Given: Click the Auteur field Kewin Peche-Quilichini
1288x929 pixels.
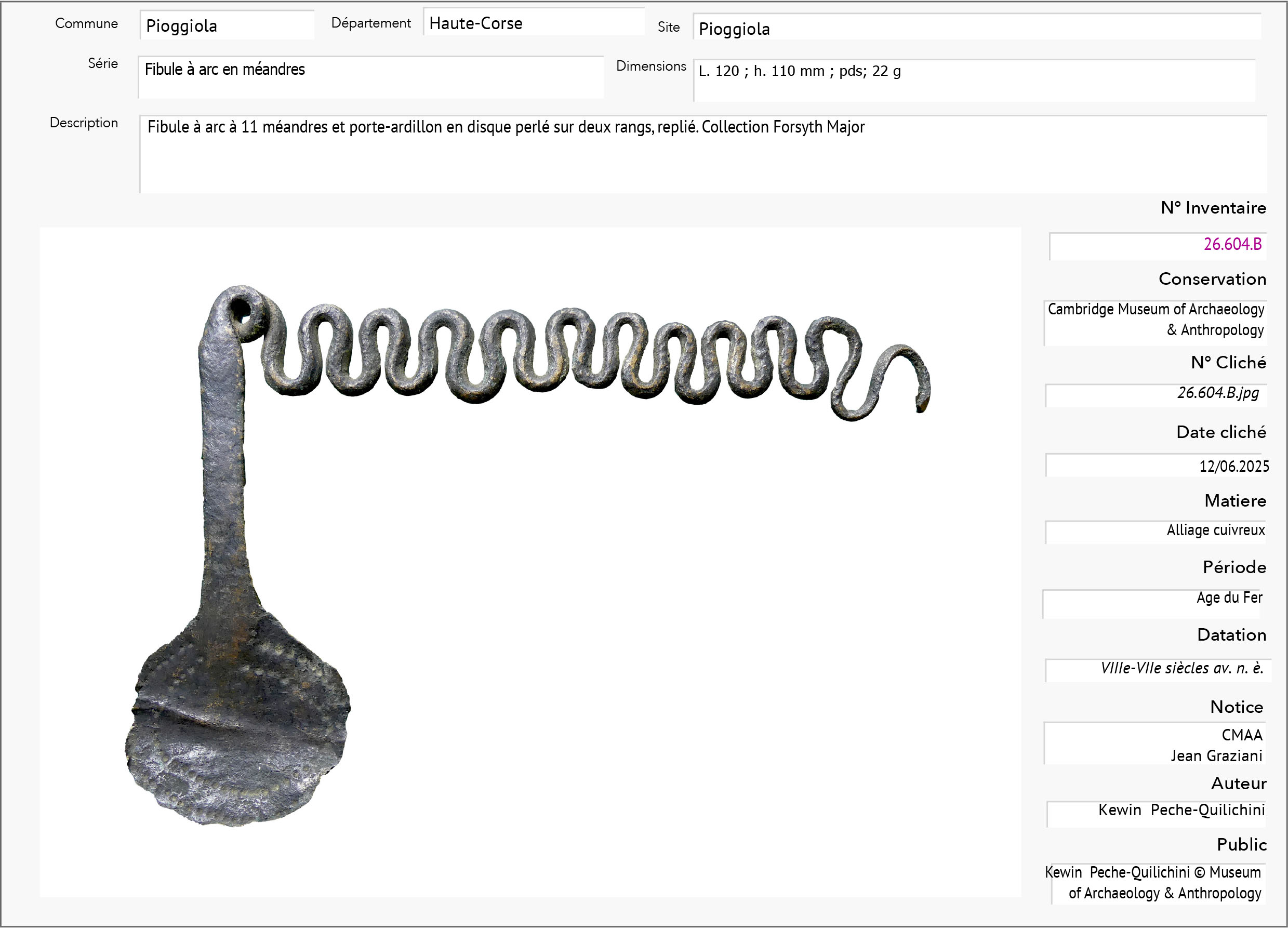Looking at the screenshot, I should [x=1156, y=812].
